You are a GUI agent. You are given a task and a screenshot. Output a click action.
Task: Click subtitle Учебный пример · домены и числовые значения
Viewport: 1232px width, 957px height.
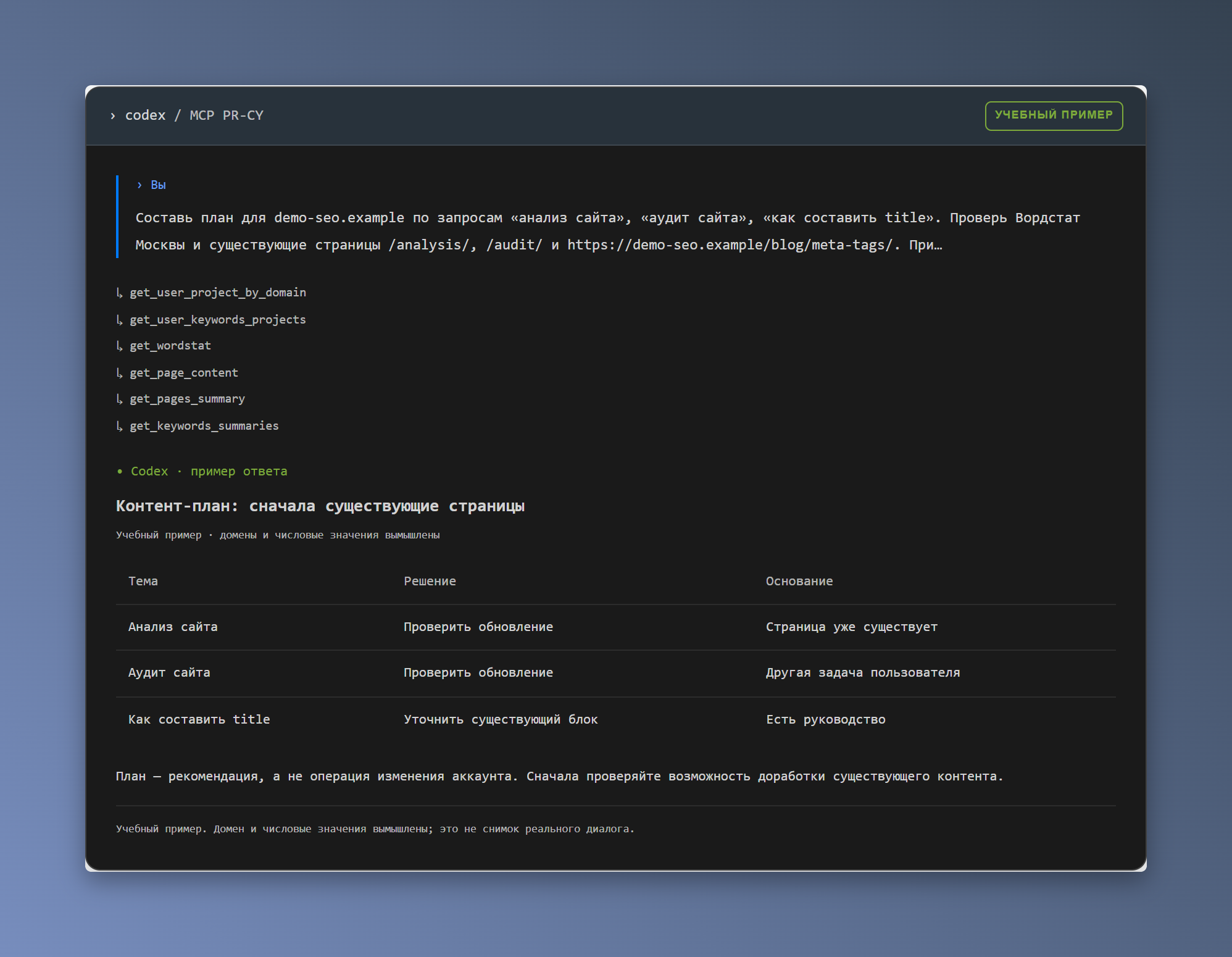278,535
